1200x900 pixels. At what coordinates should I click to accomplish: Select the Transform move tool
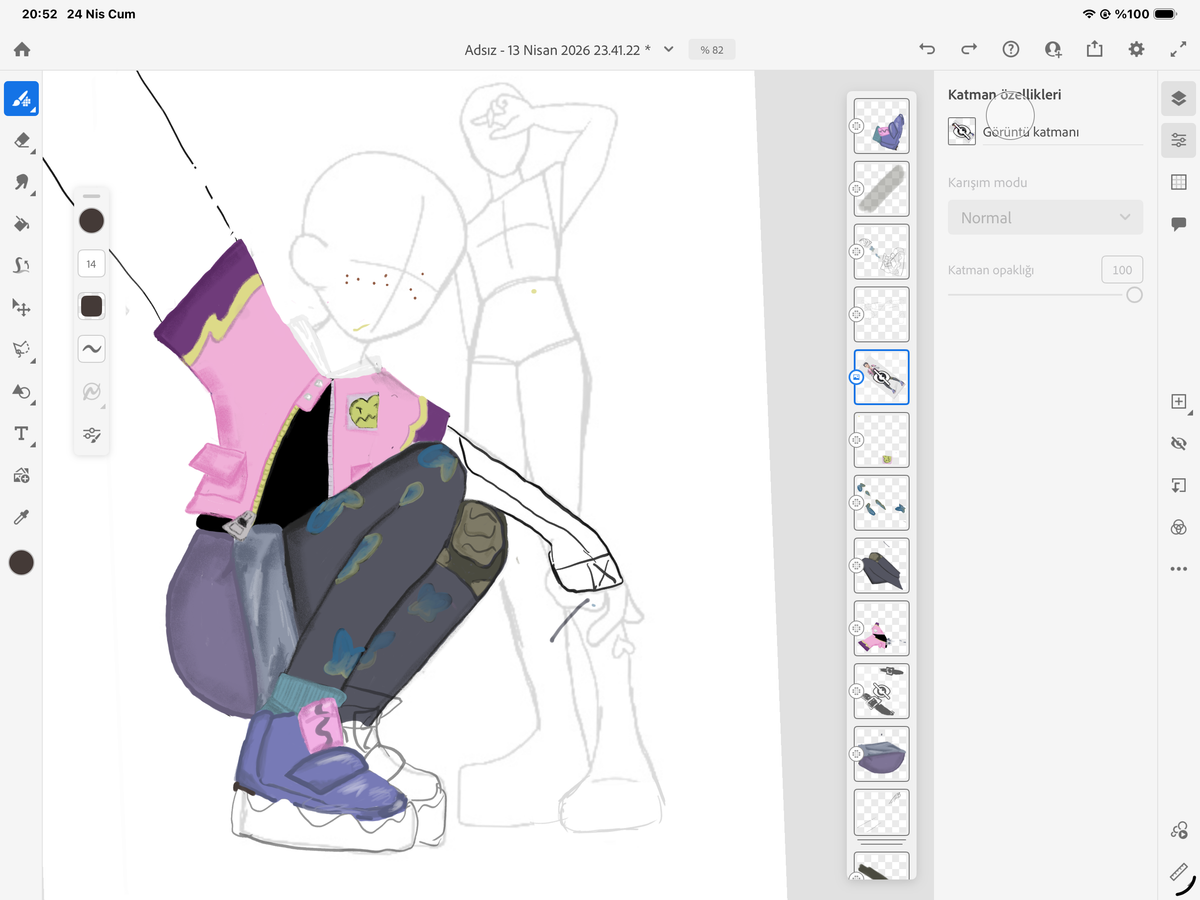pos(21,308)
